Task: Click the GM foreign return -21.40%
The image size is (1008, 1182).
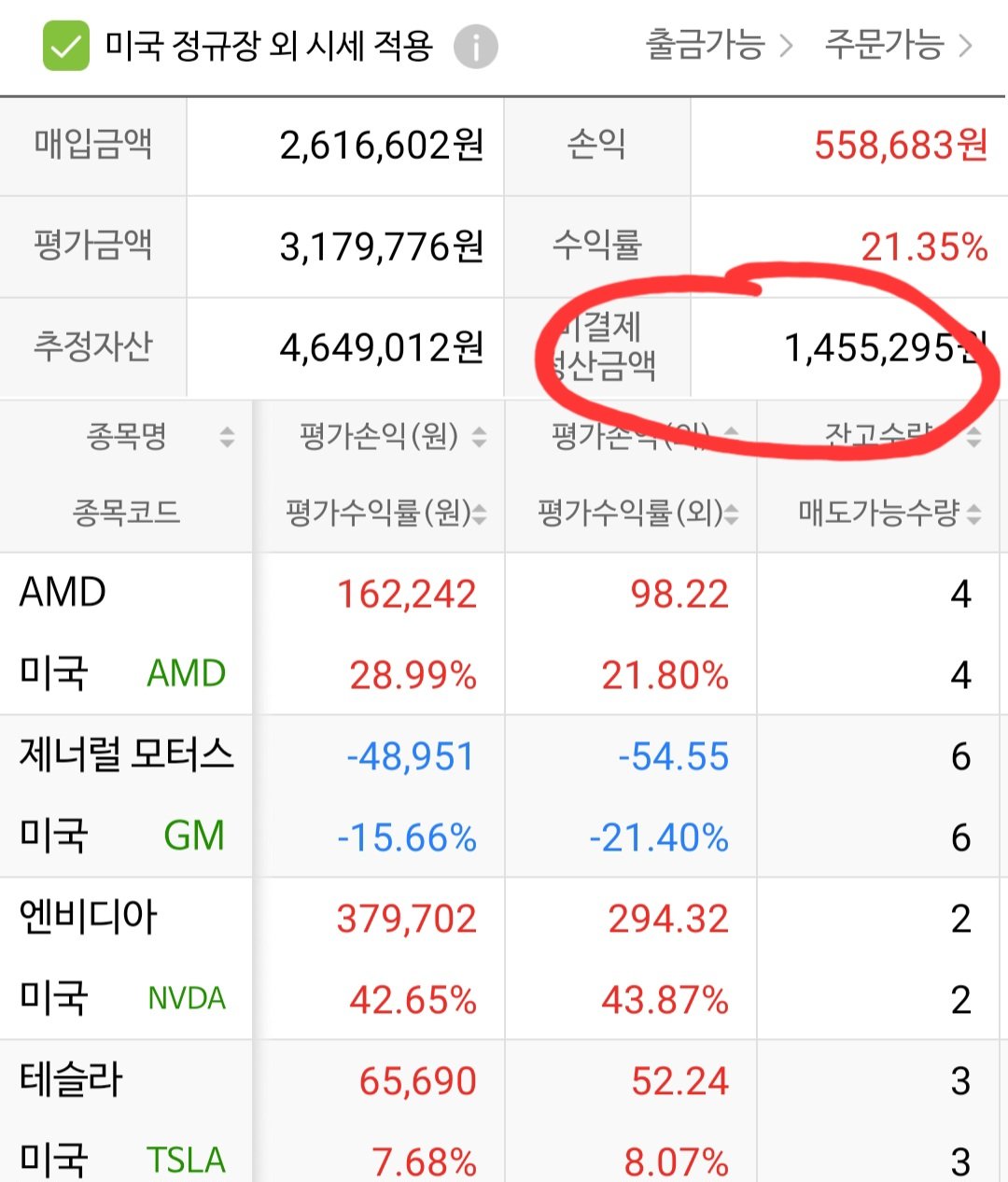Action: tap(659, 837)
